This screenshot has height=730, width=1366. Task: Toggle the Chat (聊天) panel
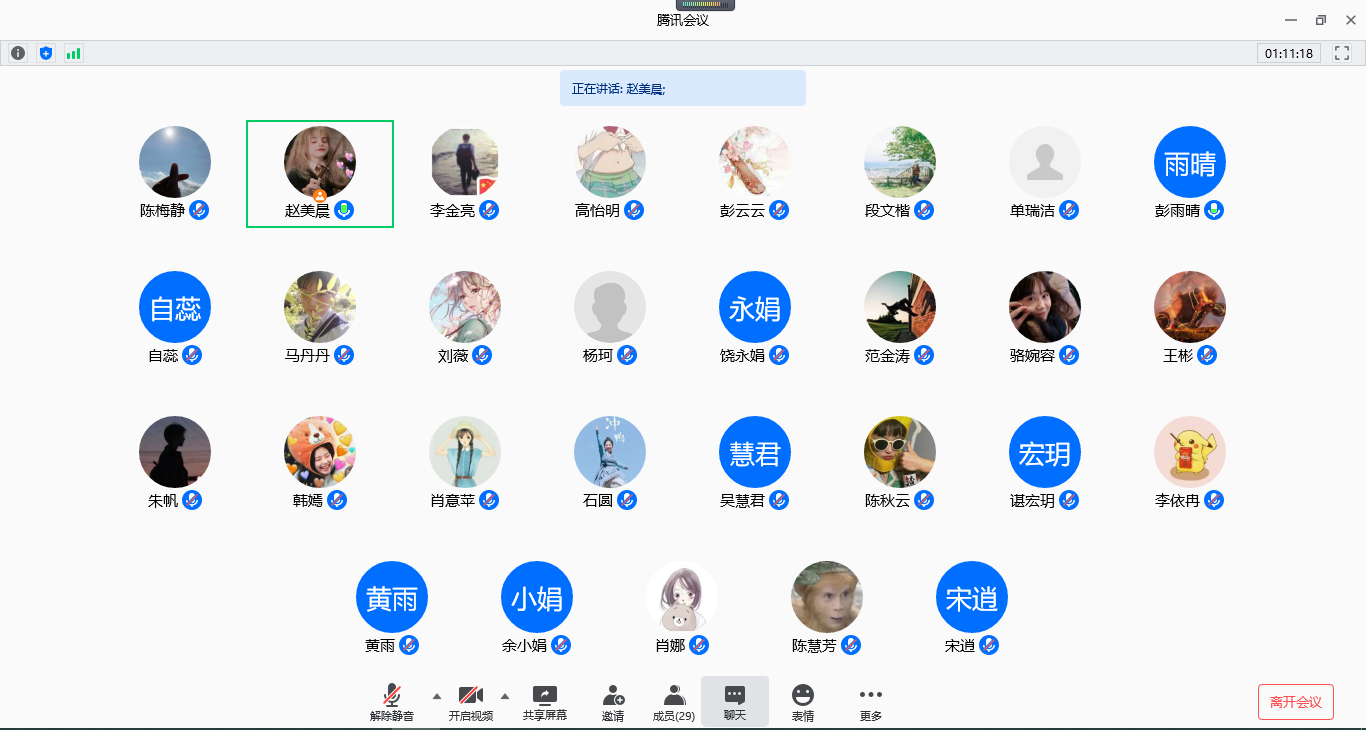tap(735, 702)
